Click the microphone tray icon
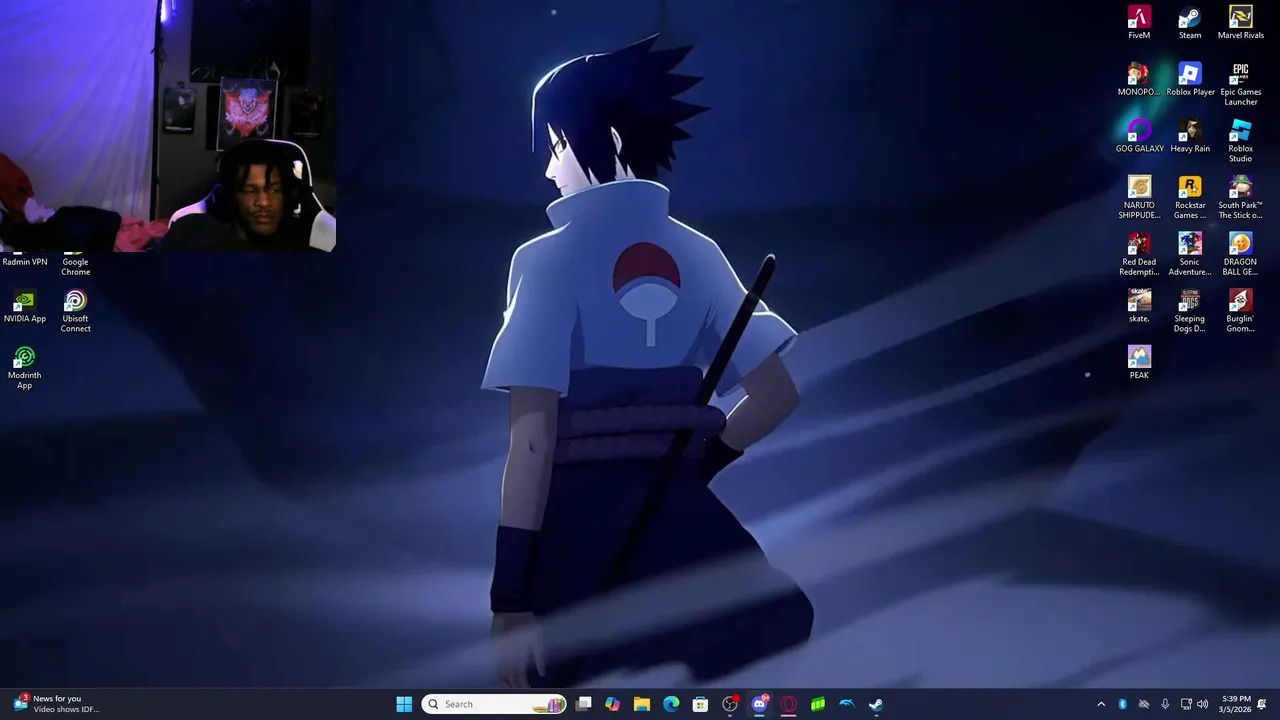The height and width of the screenshot is (720, 1280). point(1165,704)
